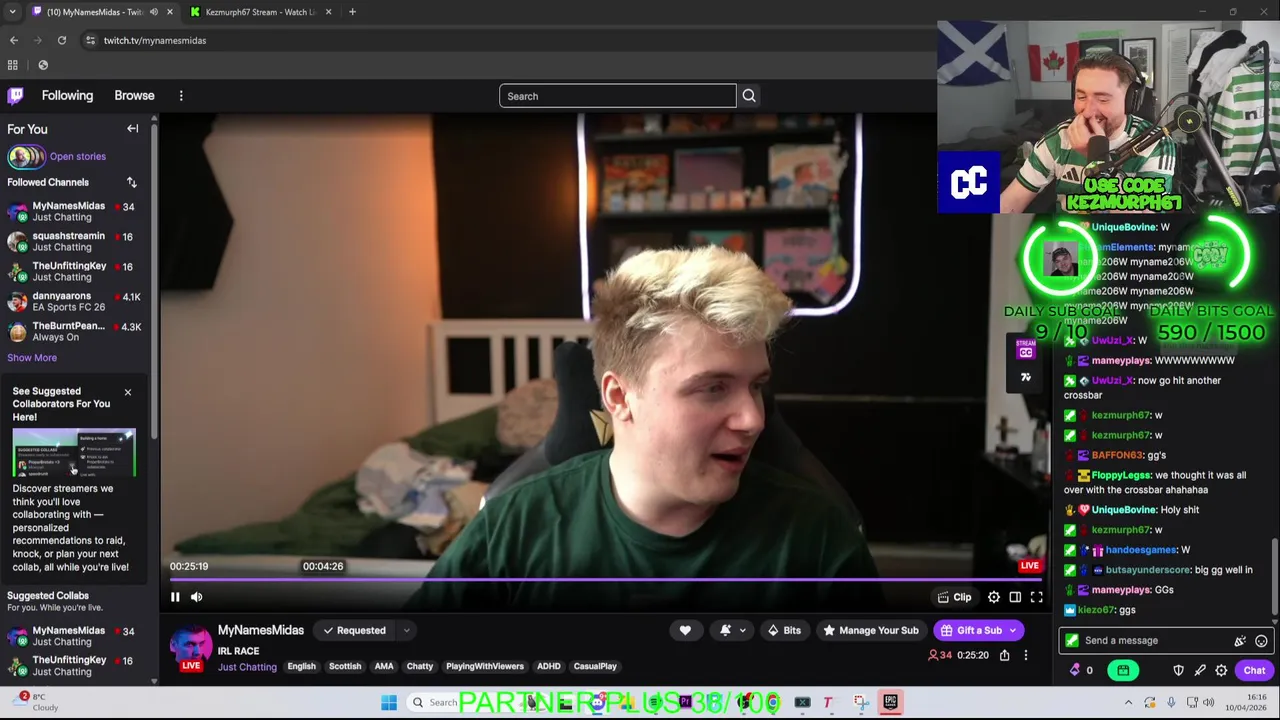Open the chat celebration party icon
1280x720 pixels.
tap(1241, 641)
